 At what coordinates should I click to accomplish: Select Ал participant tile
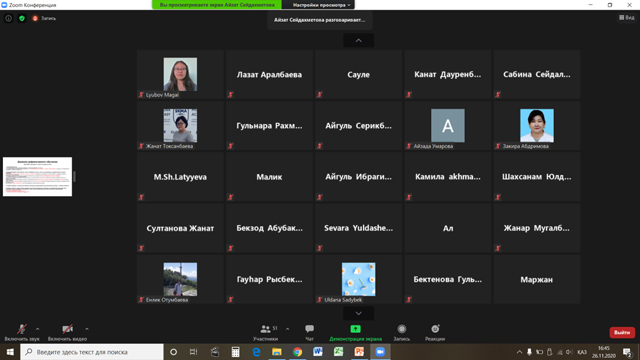(448, 228)
